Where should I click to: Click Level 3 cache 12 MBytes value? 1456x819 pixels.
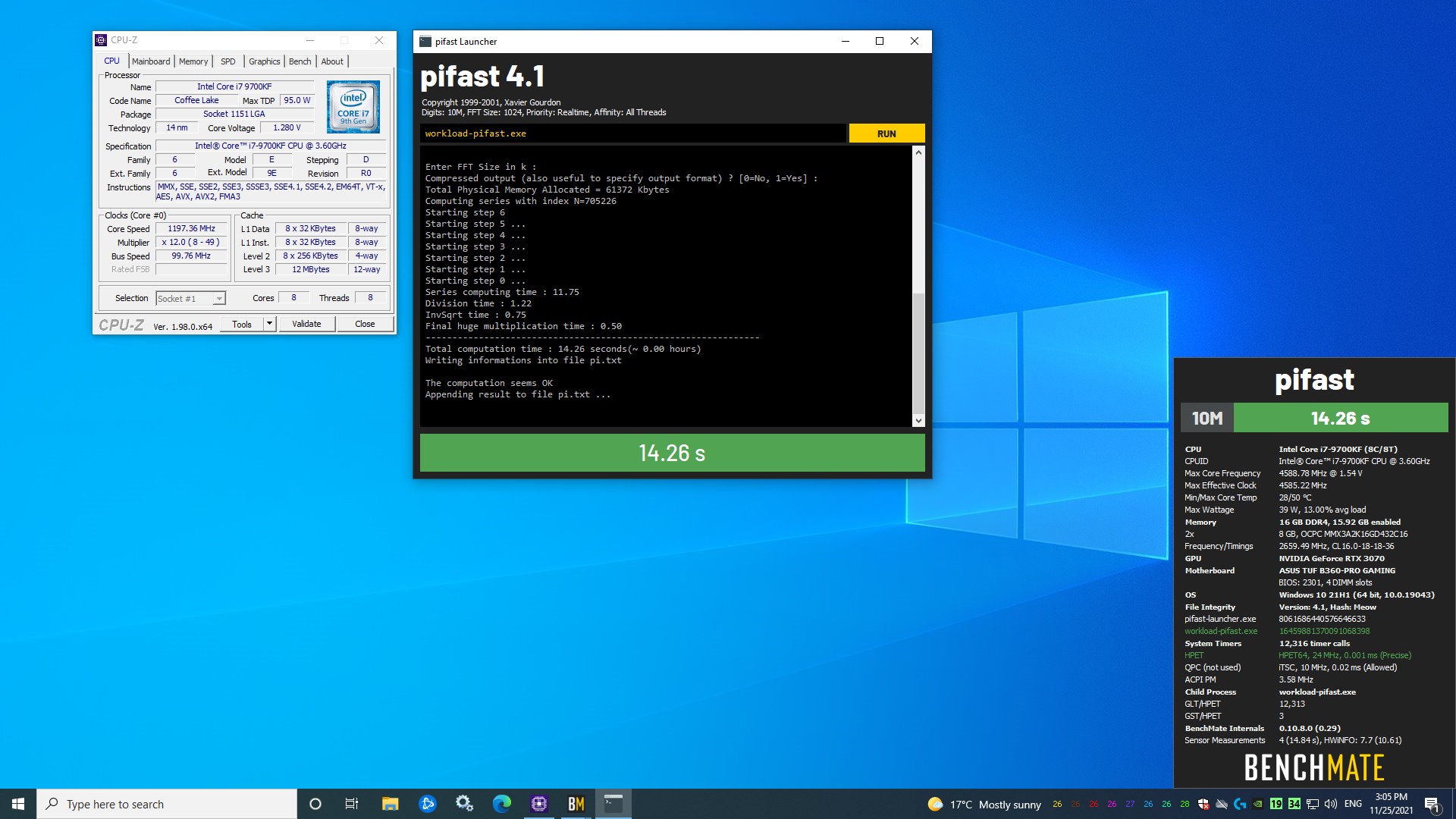pos(311,269)
